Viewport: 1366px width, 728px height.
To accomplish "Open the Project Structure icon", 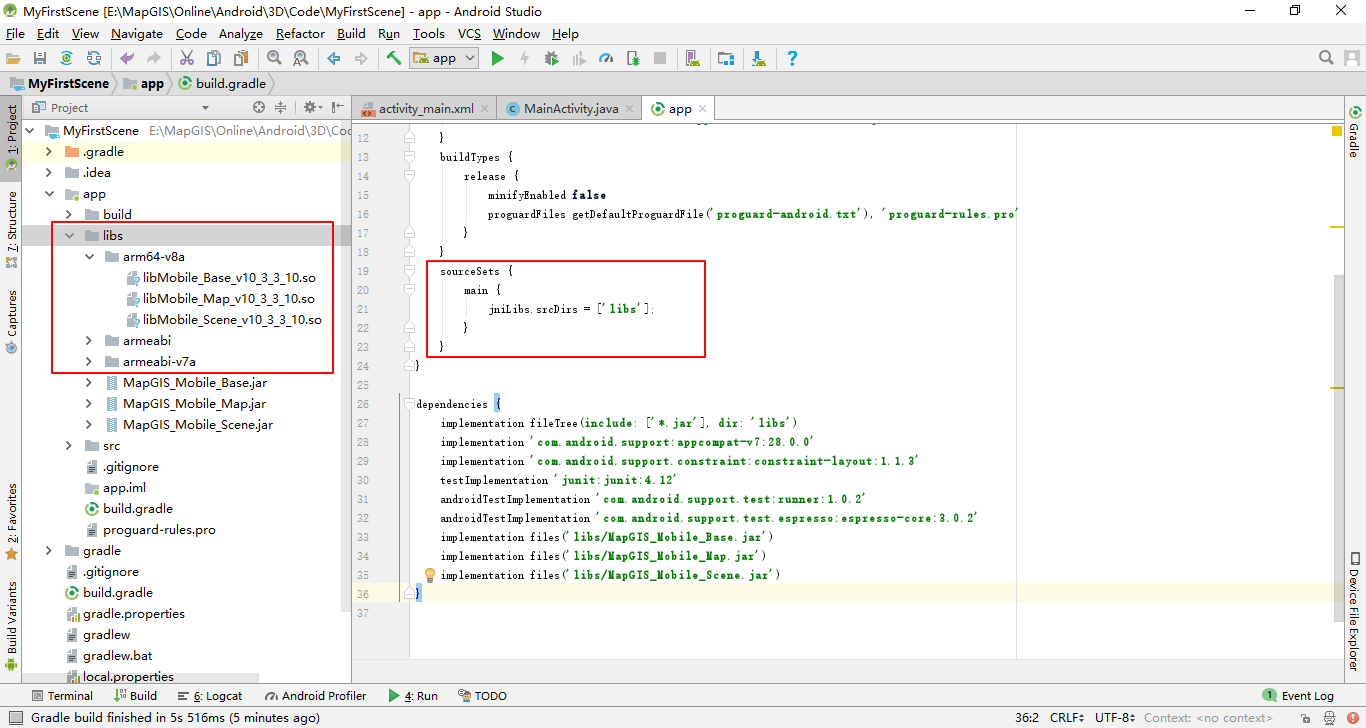I will coord(726,59).
